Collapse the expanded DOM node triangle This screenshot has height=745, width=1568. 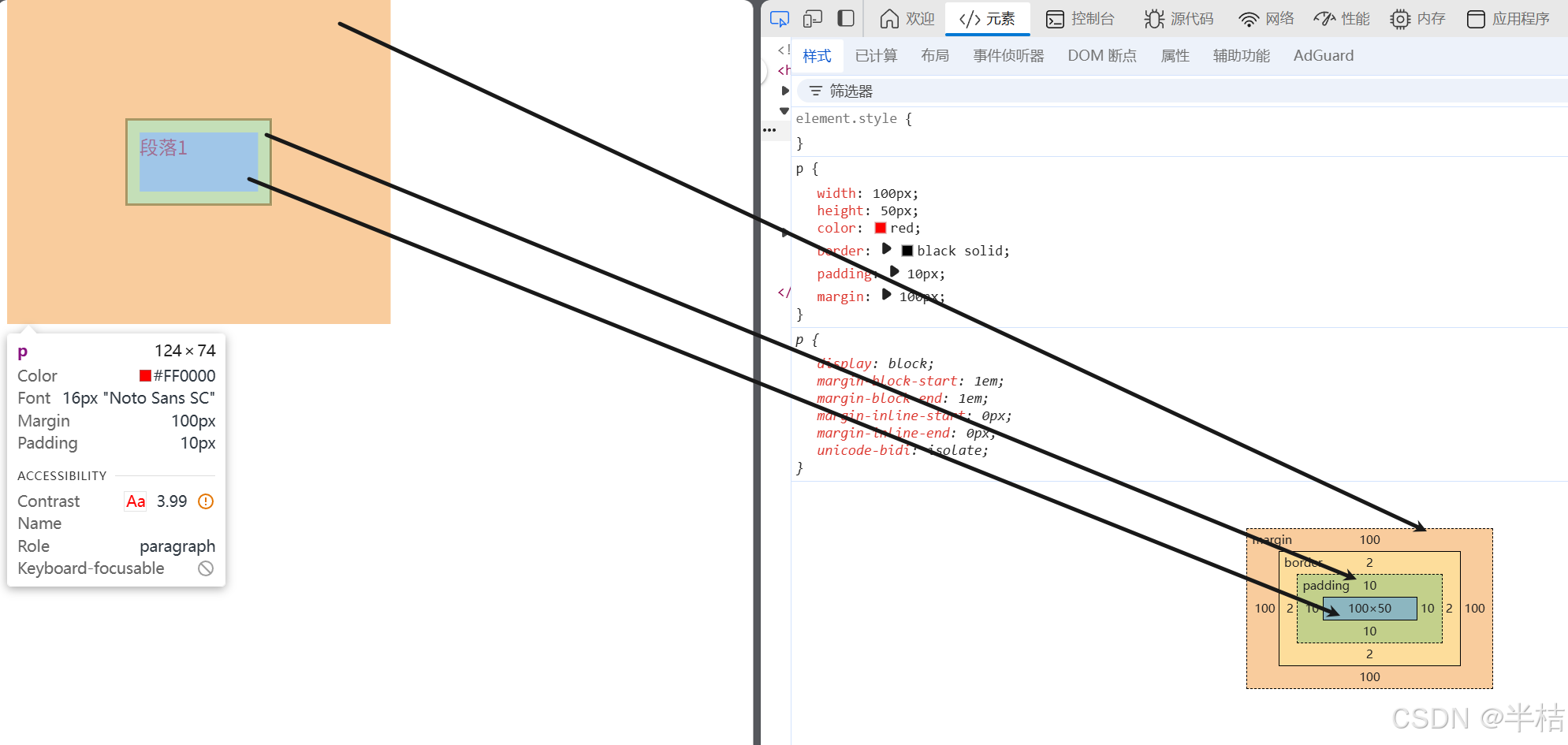[784, 111]
